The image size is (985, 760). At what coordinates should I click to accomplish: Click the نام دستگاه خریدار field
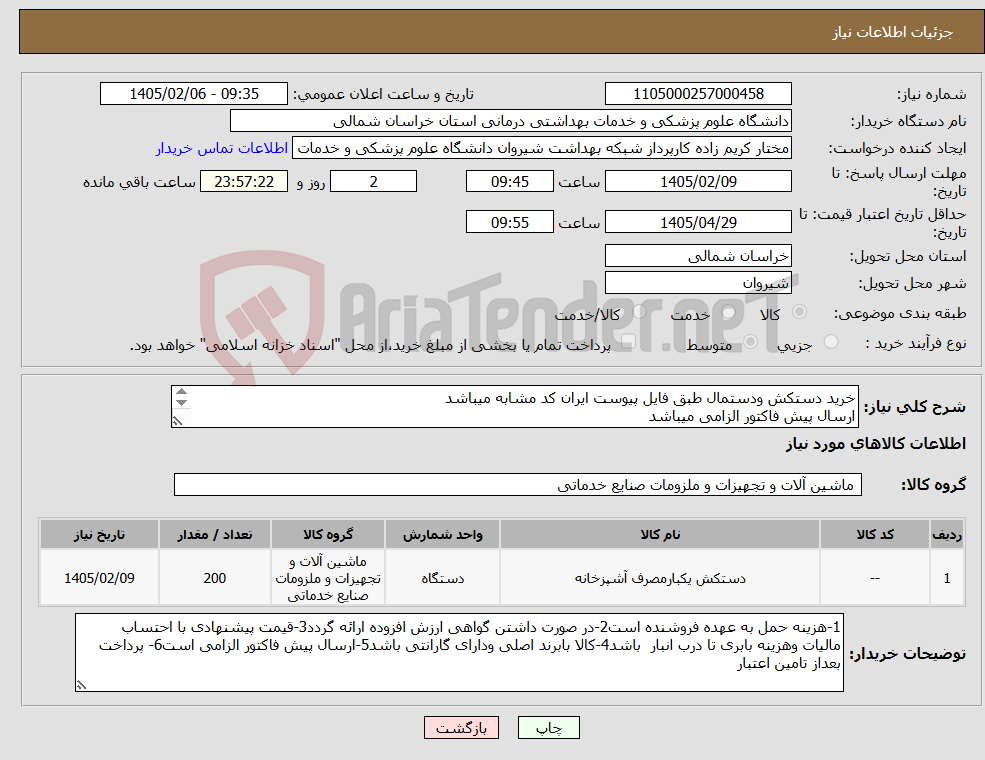click(511, 121)
